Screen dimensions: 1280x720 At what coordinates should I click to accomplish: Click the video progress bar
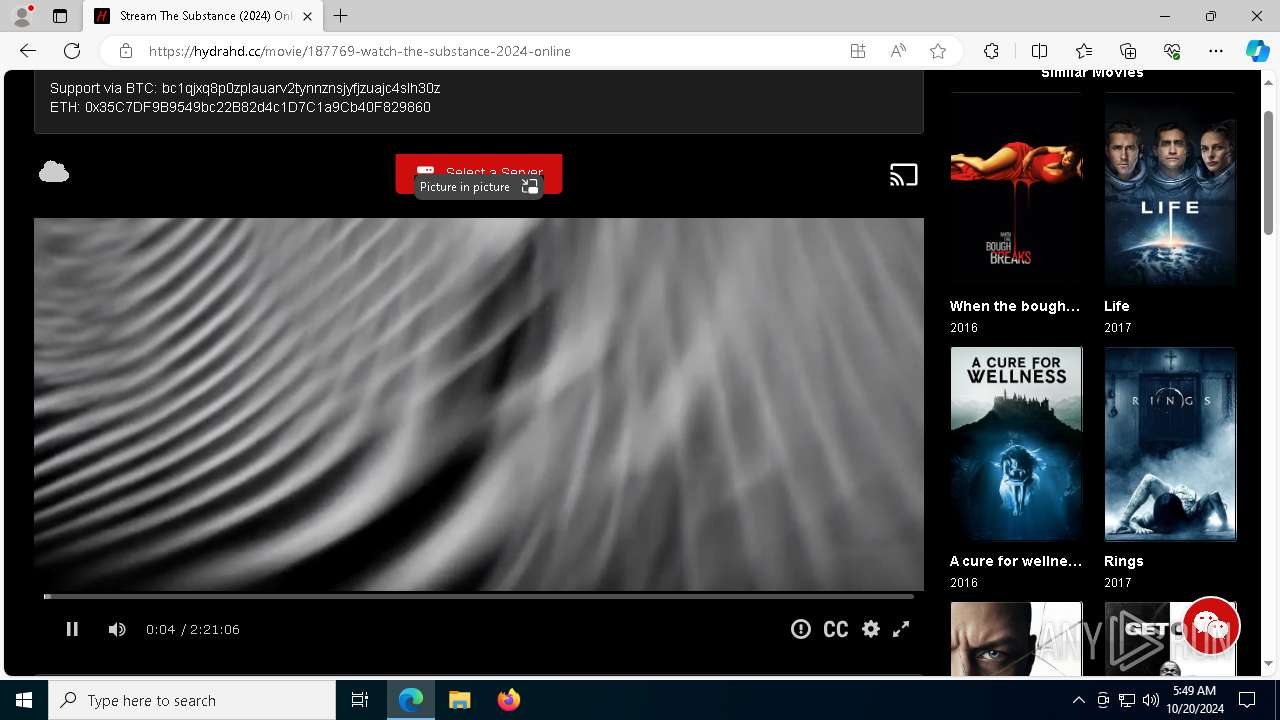click(478, 596)
